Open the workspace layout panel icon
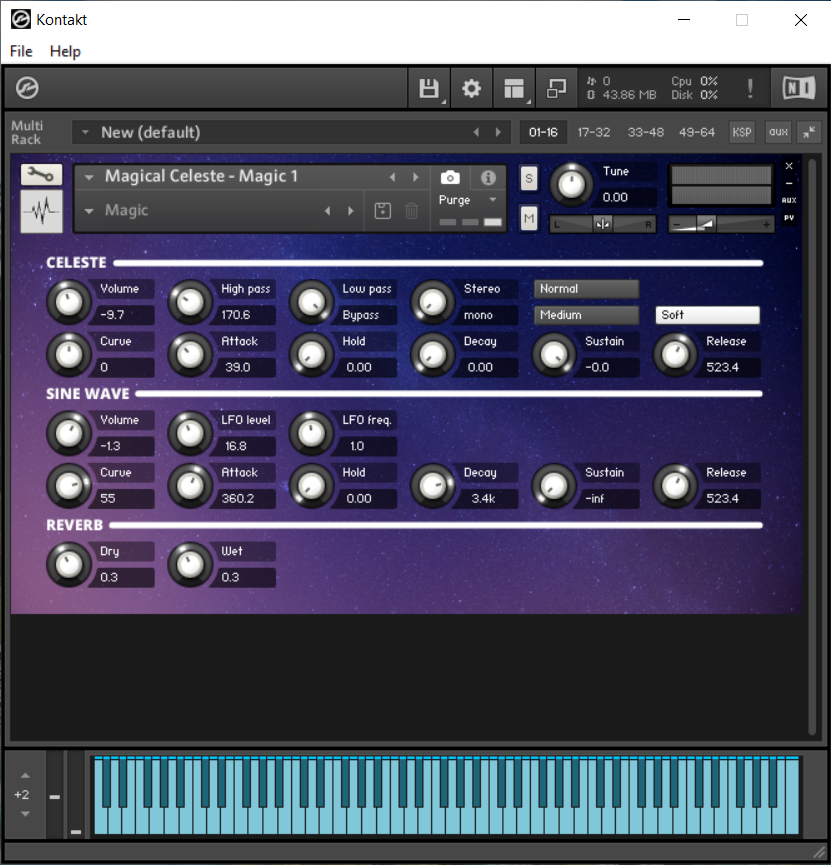 pos(514,88)
